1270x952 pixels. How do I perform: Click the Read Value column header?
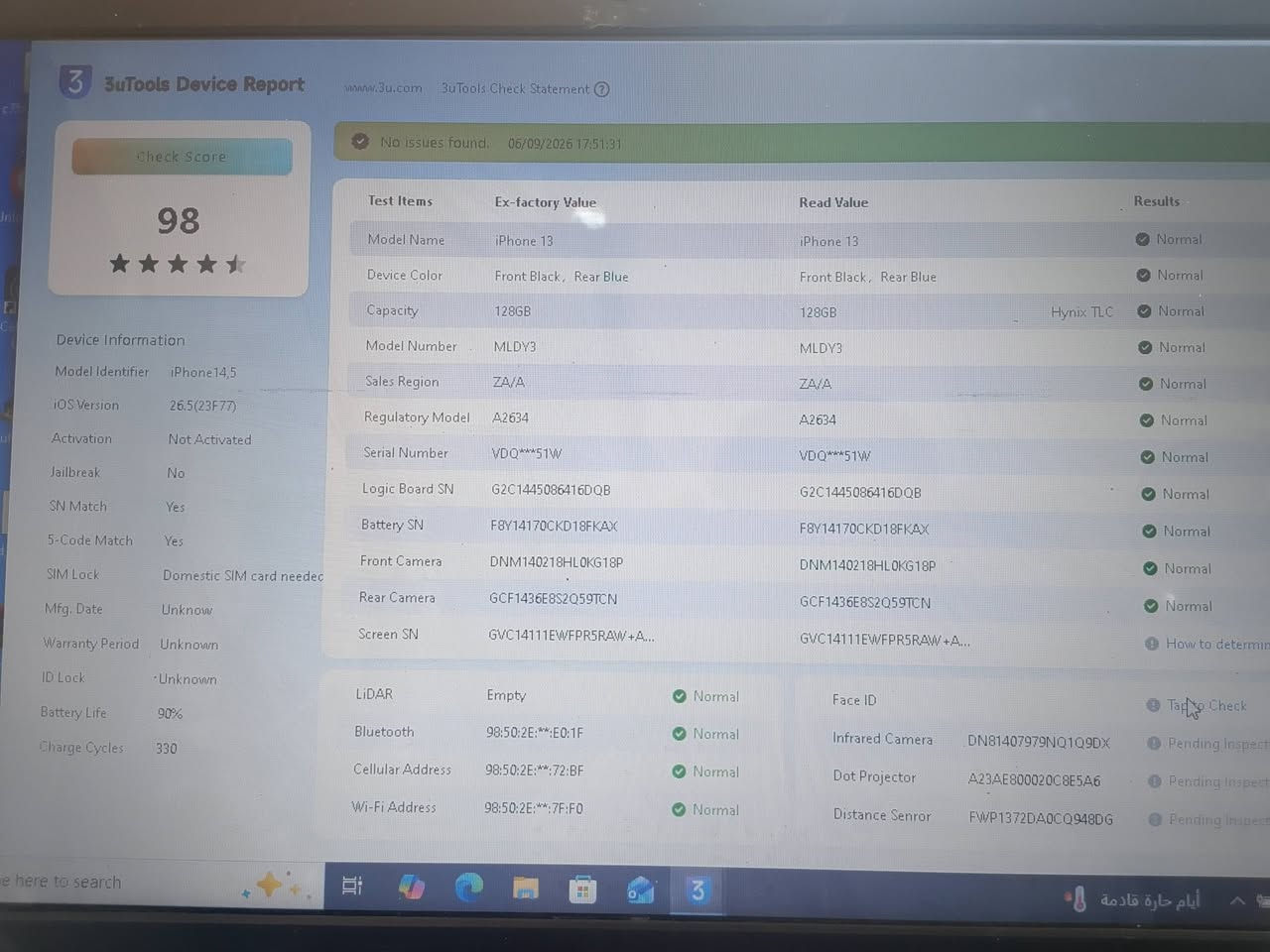pyautogui.click(x=833, y=202)
